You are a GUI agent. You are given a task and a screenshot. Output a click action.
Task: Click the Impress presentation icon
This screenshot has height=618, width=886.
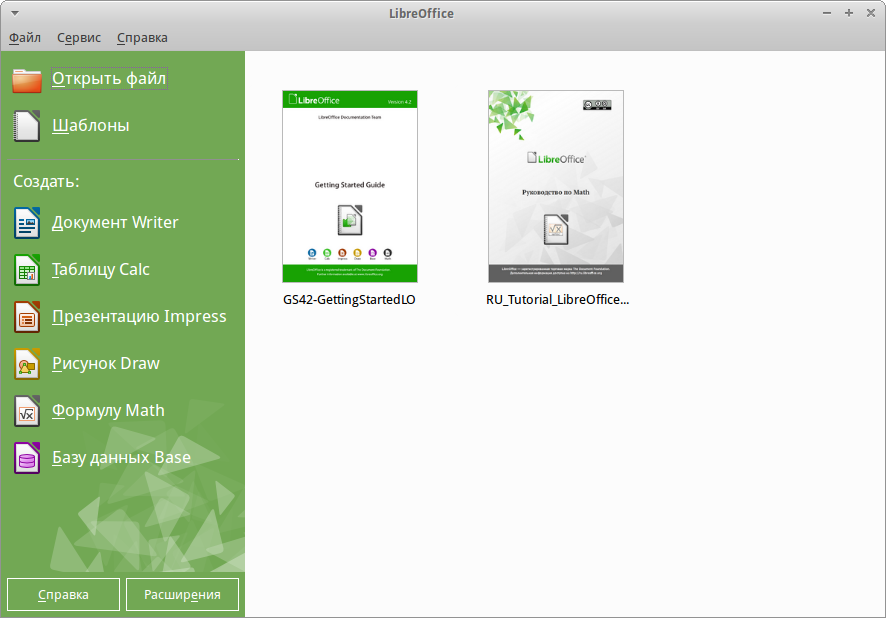pyautogui.click(x=27, y=317)
